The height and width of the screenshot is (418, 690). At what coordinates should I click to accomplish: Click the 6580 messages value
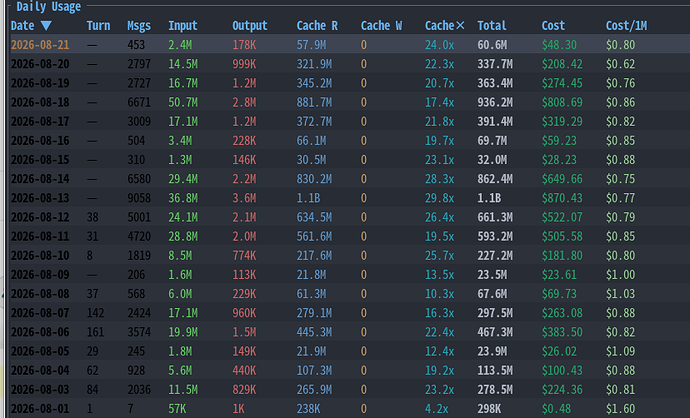click(x=139, y=179)
